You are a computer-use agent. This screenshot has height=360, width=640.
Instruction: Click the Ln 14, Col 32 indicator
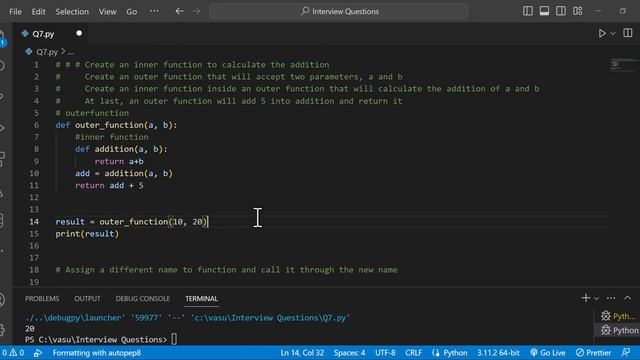tap(302, 353)
